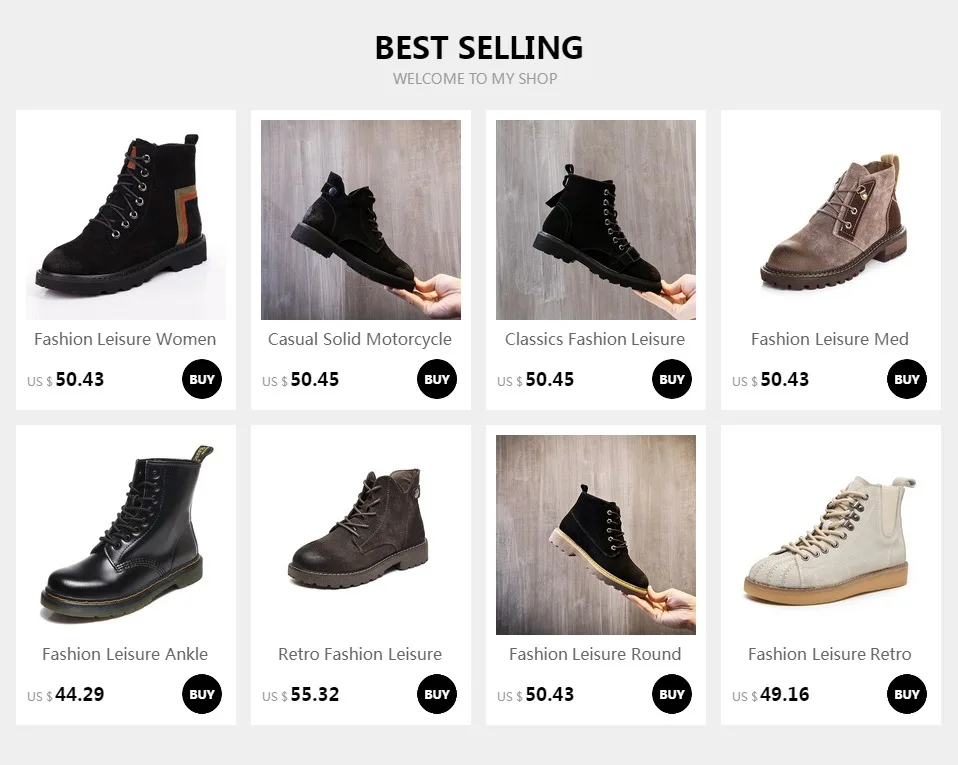Open the shiny black leather ankle boot image
The width and height of the screenshot is (958, 765).
[126, 535]
